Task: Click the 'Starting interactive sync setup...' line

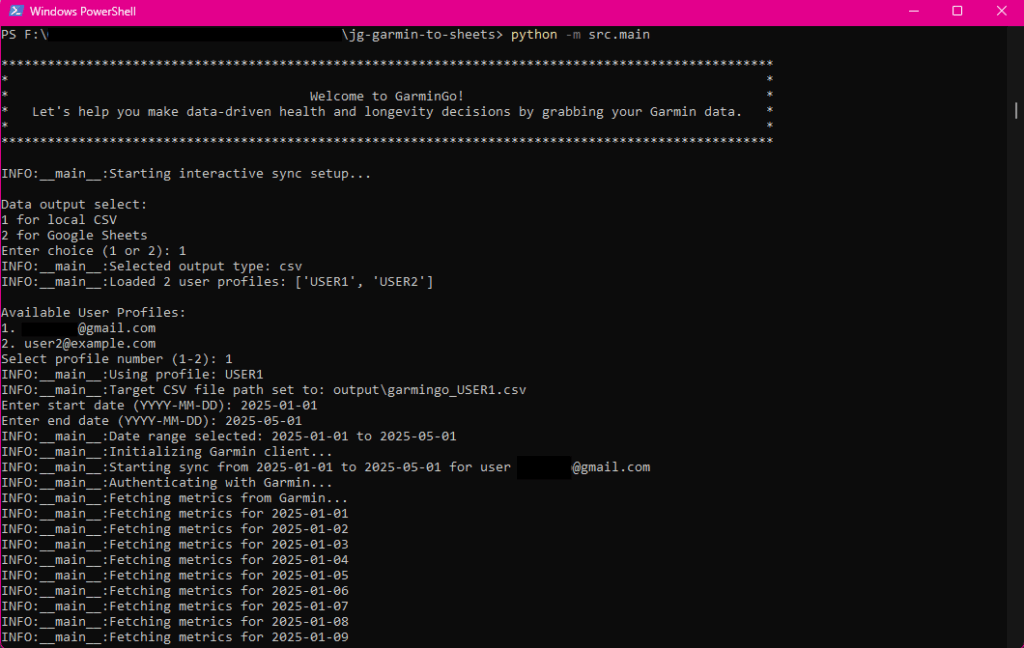Action: coord(186,174)
